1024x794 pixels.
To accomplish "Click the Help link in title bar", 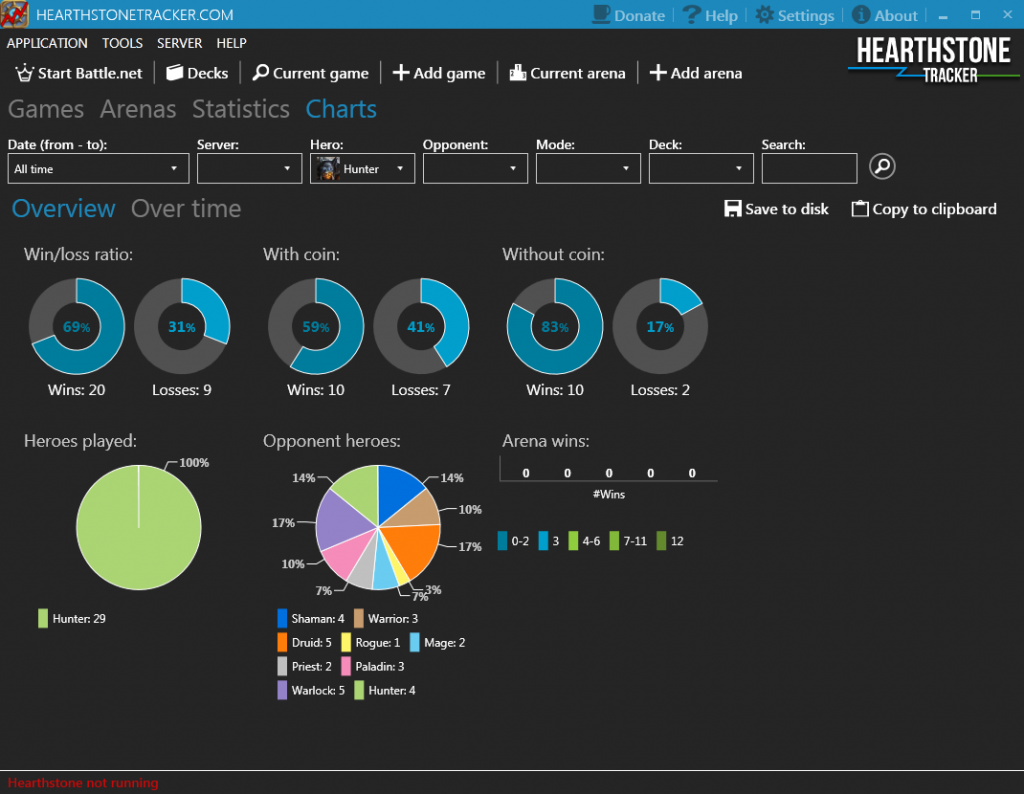I will (721, 16).
